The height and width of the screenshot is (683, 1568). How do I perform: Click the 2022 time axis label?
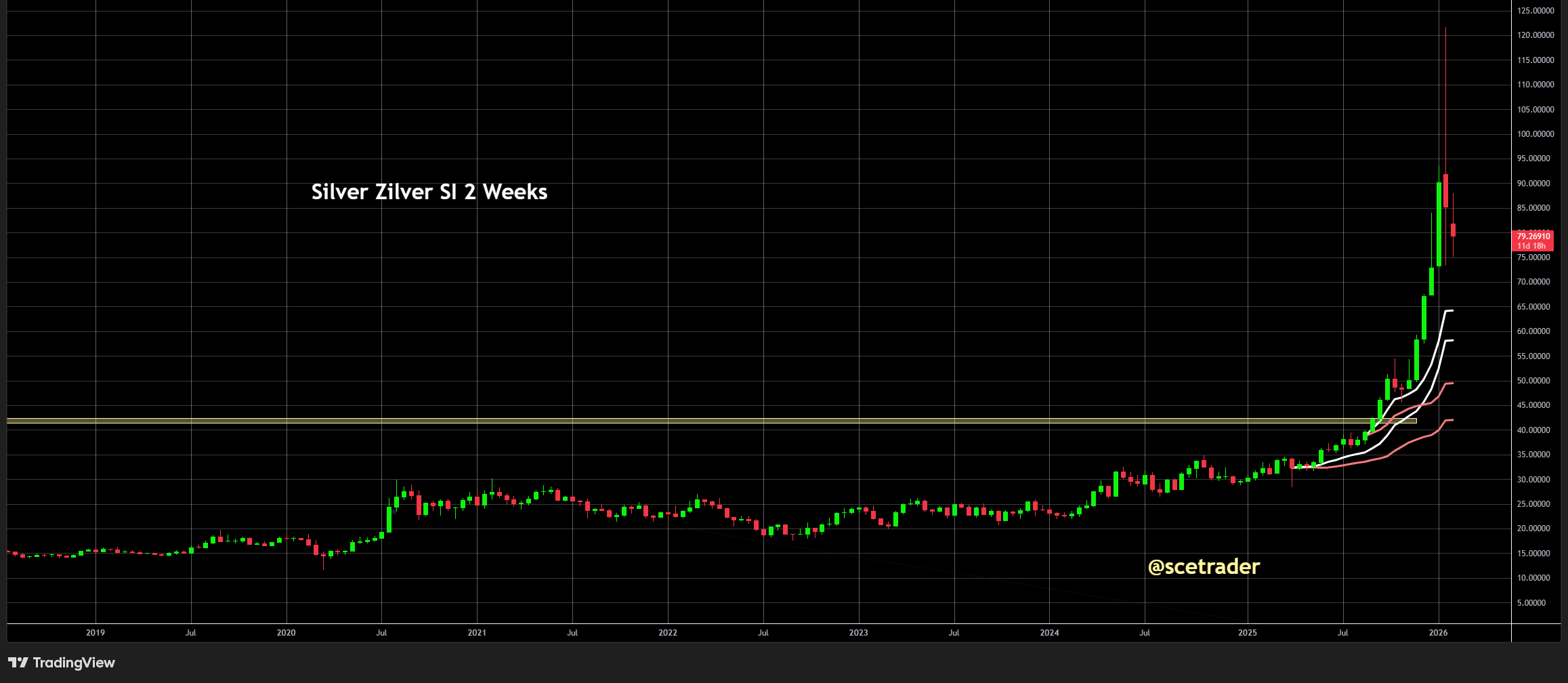tap(667, 633)
